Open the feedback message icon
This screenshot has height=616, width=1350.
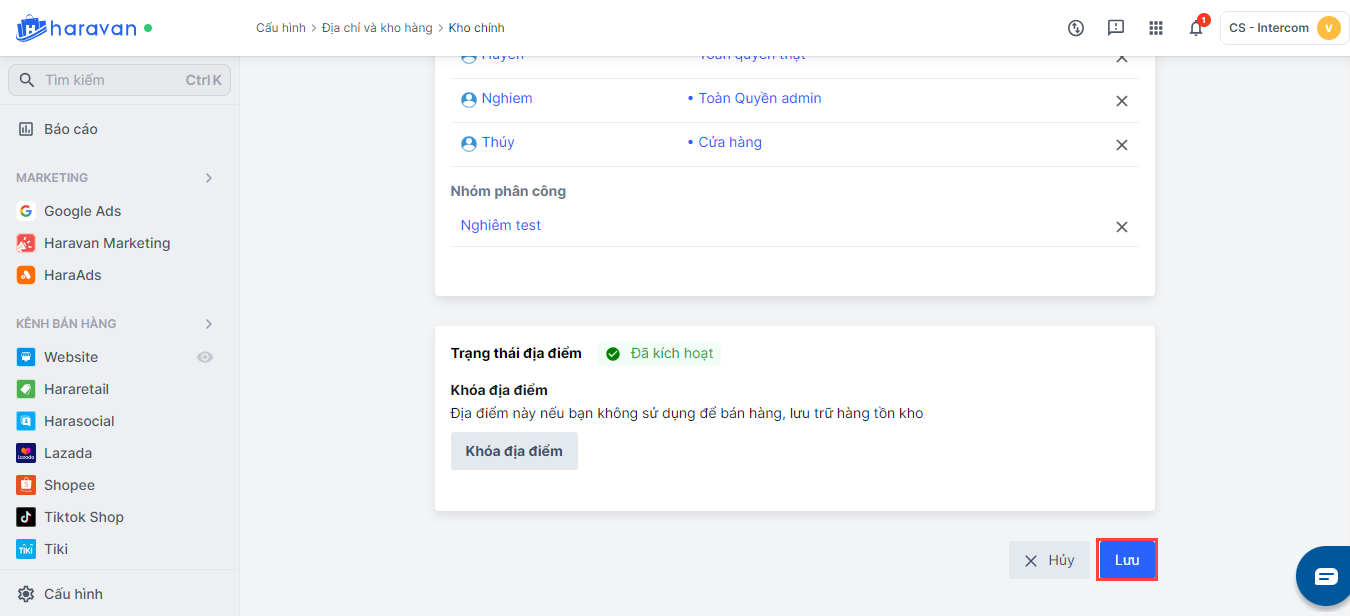[1116, 28]
